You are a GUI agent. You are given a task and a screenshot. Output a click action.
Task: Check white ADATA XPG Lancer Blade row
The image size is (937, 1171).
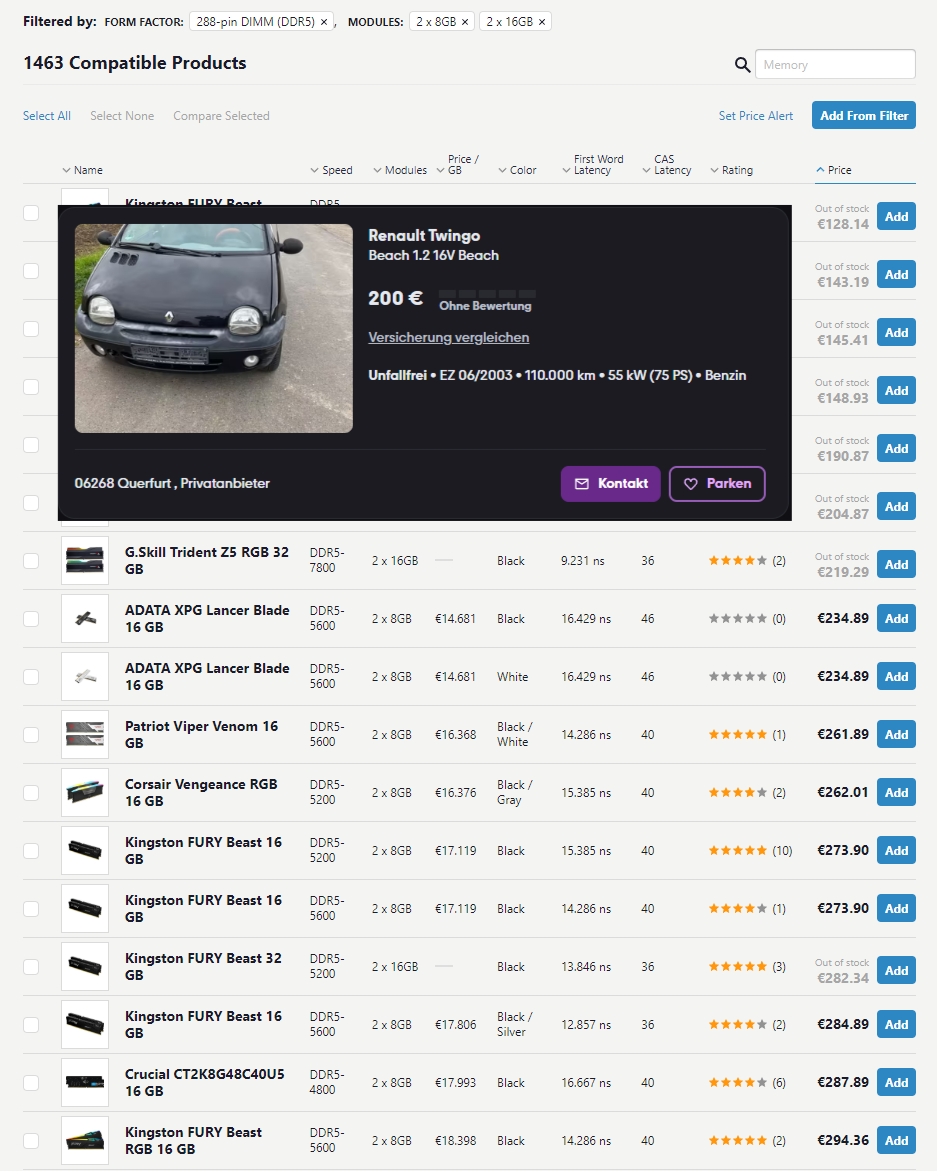[31, 677]
